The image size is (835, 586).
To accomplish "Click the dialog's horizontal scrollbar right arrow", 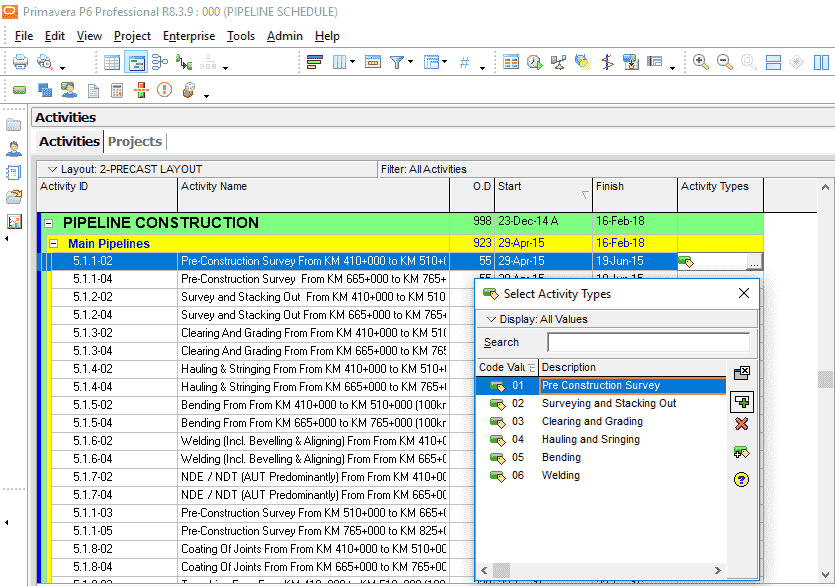I will pyautogui.click(x=717, y=571).
